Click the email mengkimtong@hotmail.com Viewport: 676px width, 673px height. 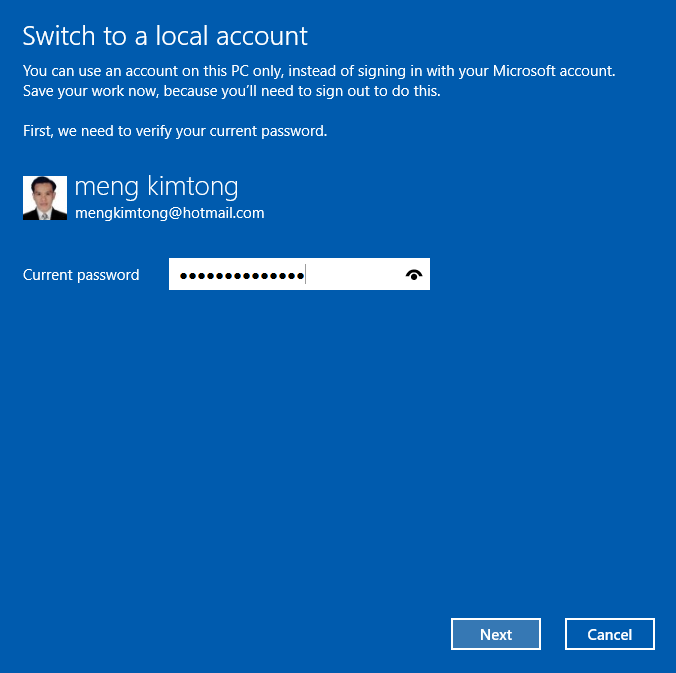coord(170,213)
